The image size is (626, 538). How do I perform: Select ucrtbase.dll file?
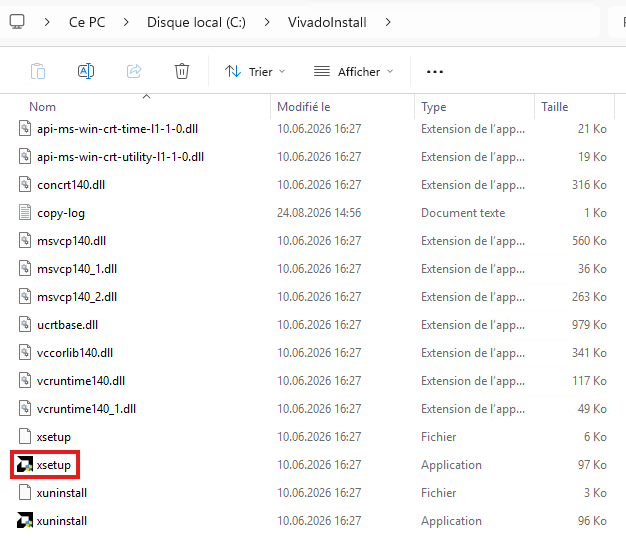tap(67, 325)
